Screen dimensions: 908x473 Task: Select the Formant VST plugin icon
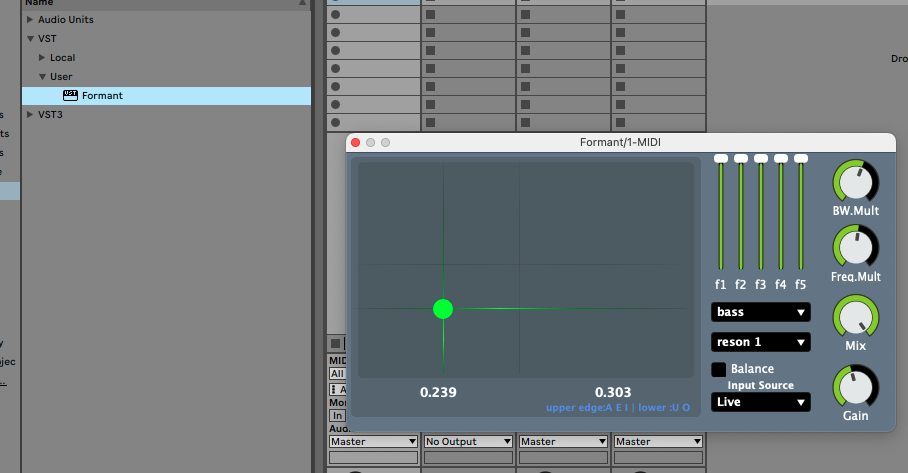click(x=70, y=95)
